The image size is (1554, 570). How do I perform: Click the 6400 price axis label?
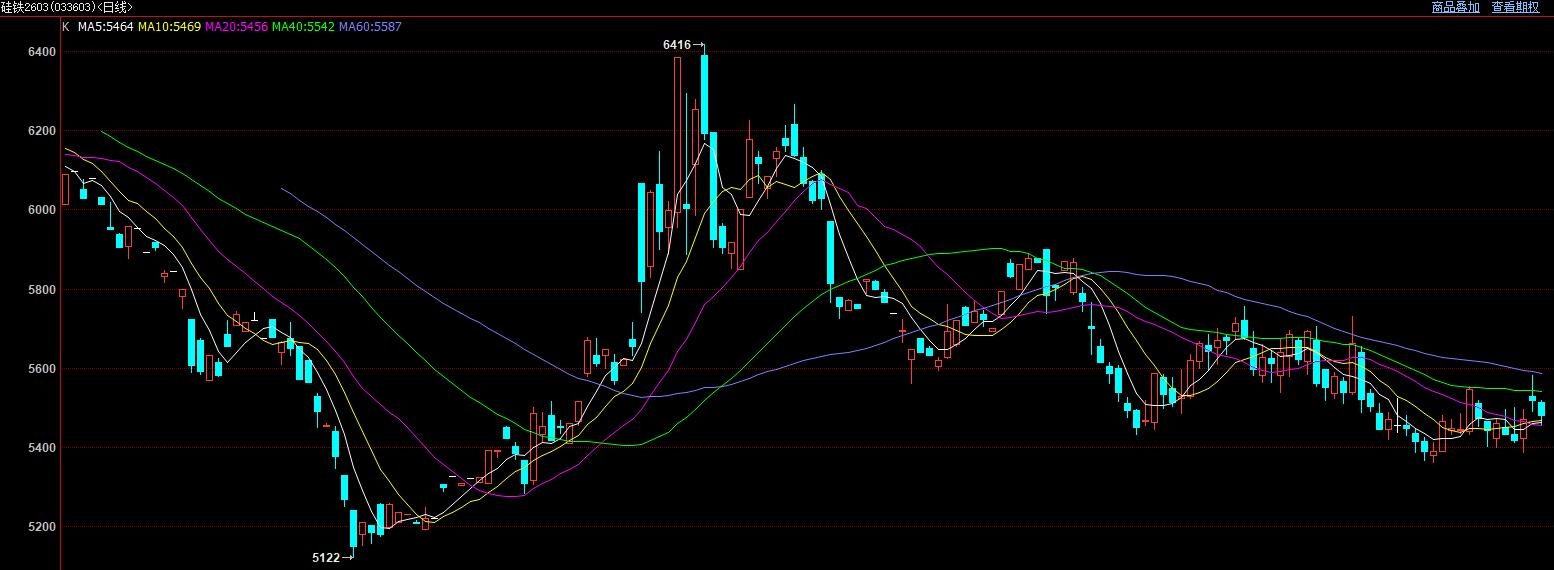[x=42, y=51]
